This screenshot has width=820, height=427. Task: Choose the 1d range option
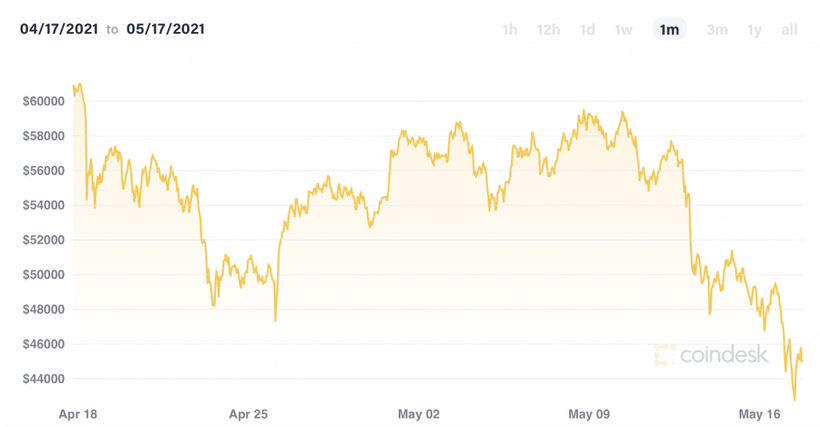coord(587,30)
